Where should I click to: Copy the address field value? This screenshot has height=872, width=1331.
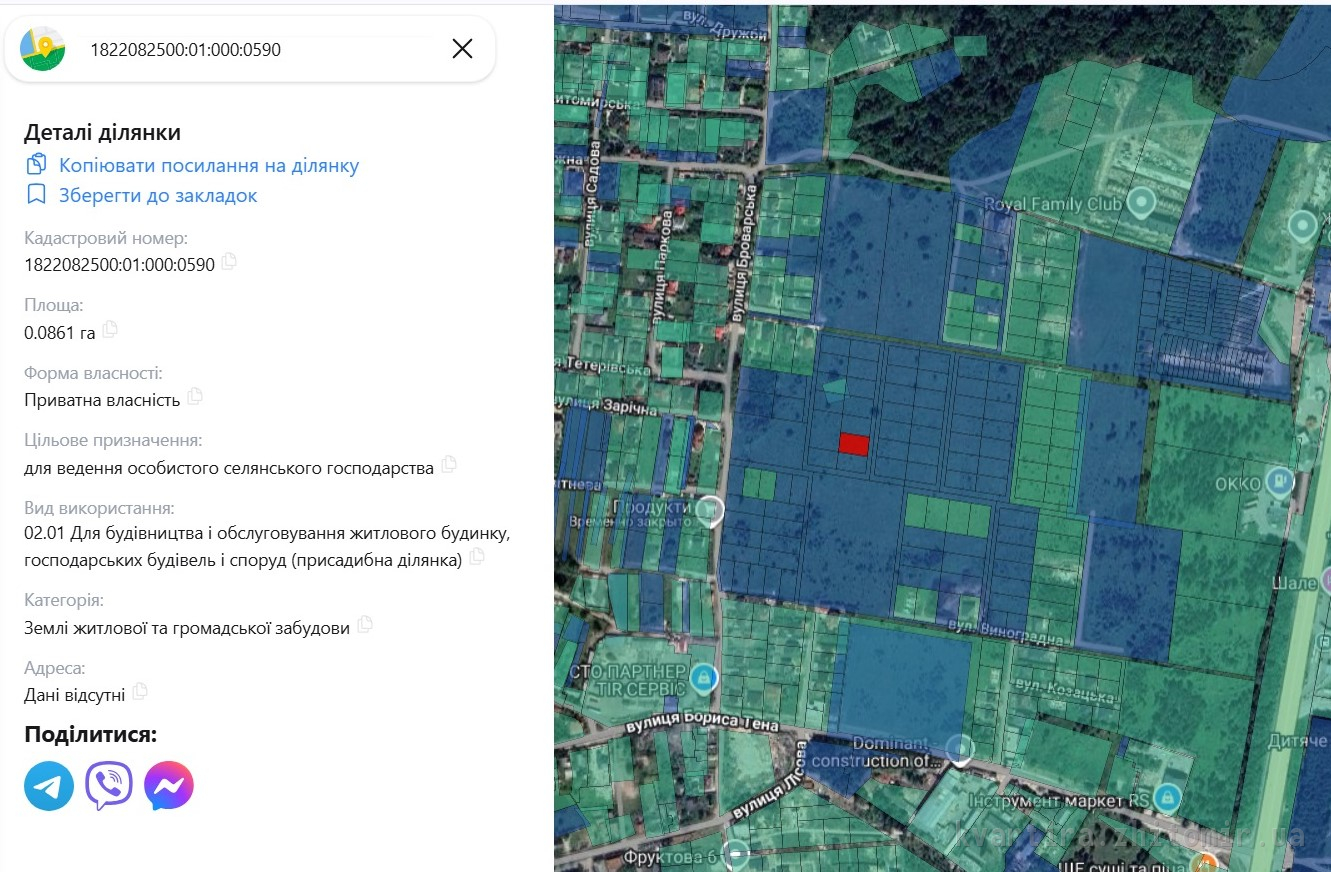click(140, 692)
